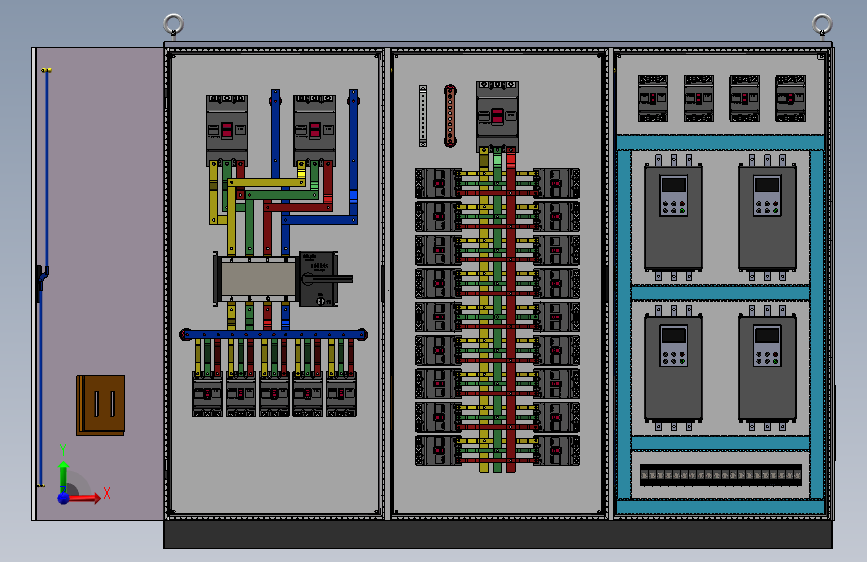Select the horizontal blue neutral busbar
This screenshot has width=867, height=562.
(274, 335)
